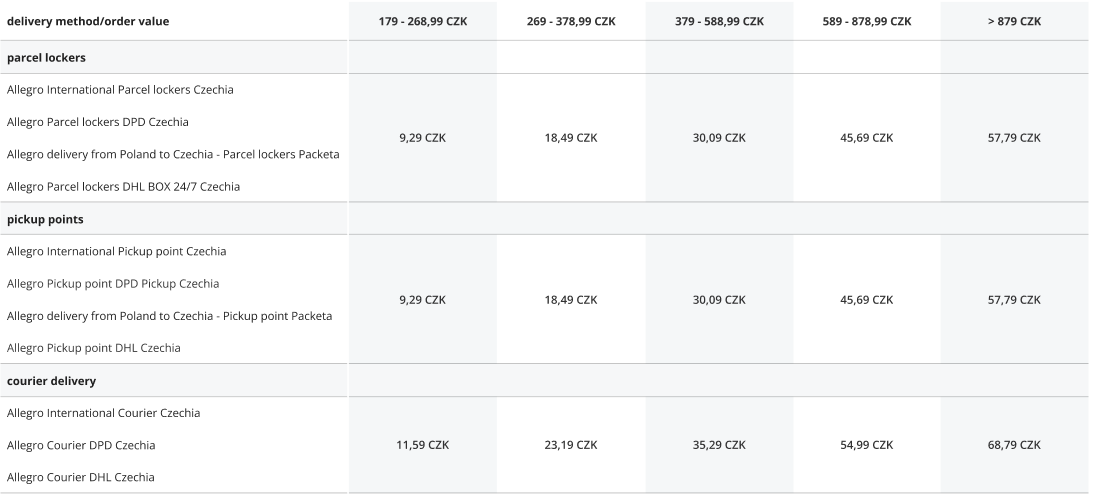Select the 68,79 CZK courier price cell
The height and width of the screenshot is (496, 1093).
(1014, 445)
